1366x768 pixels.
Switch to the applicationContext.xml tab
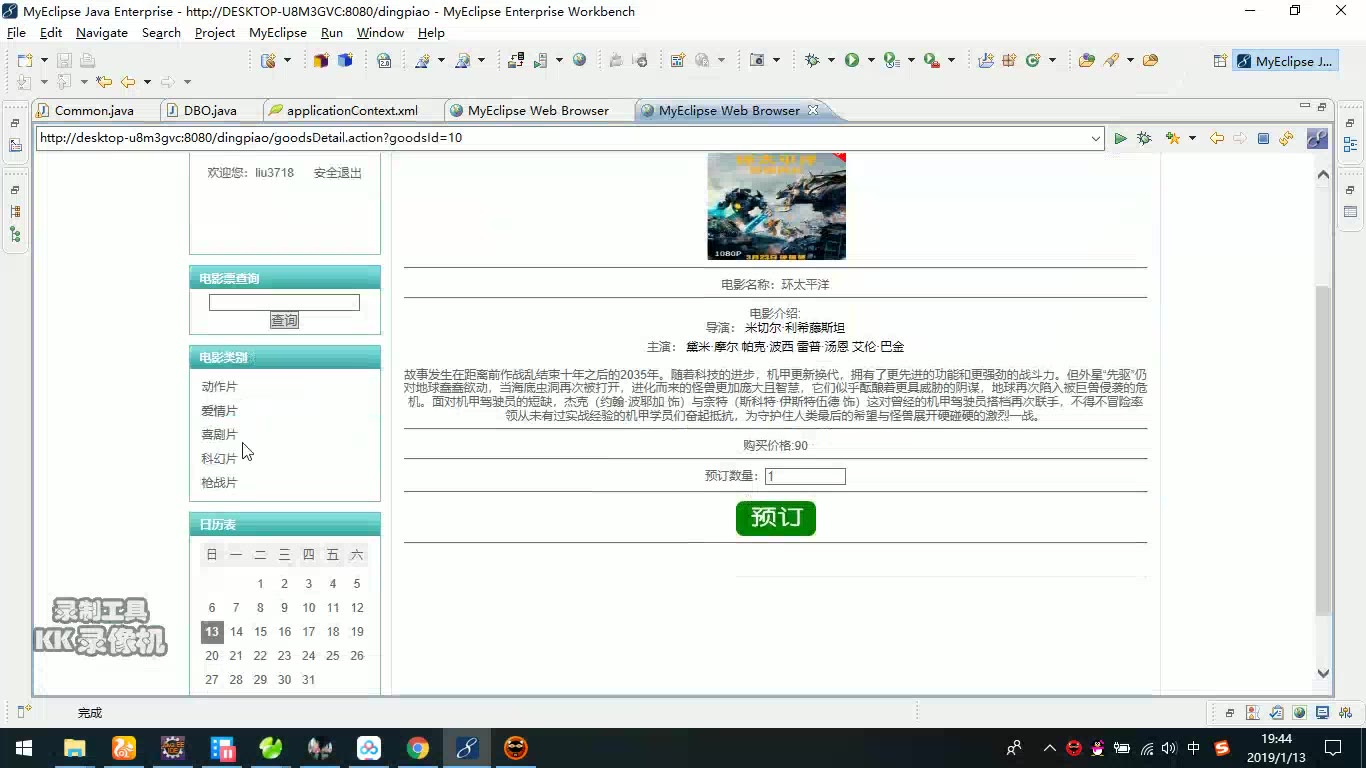pyautogui.click(x=352, y=111)
